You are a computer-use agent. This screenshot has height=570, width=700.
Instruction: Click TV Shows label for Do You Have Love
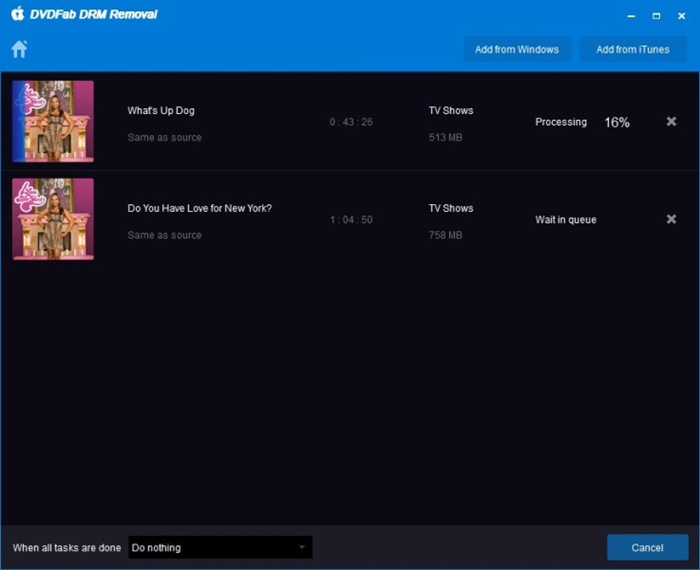451,208
